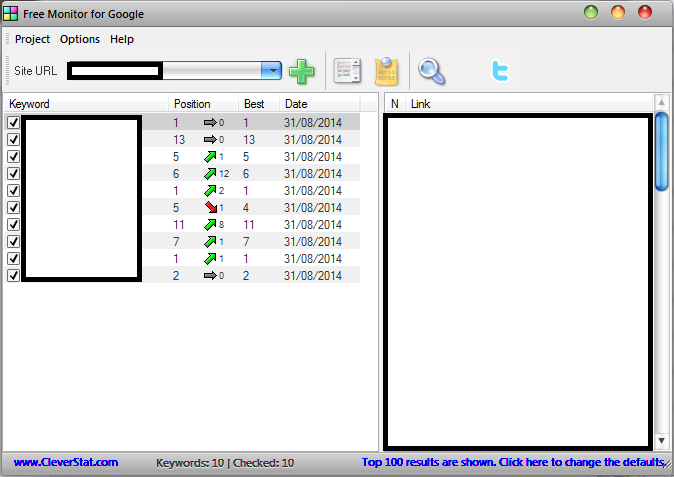Image resolution: width=674 pixels, height=477 pixels.
Task: Toggle the first keyword row checkbox
Action: [x=13, y=122]
